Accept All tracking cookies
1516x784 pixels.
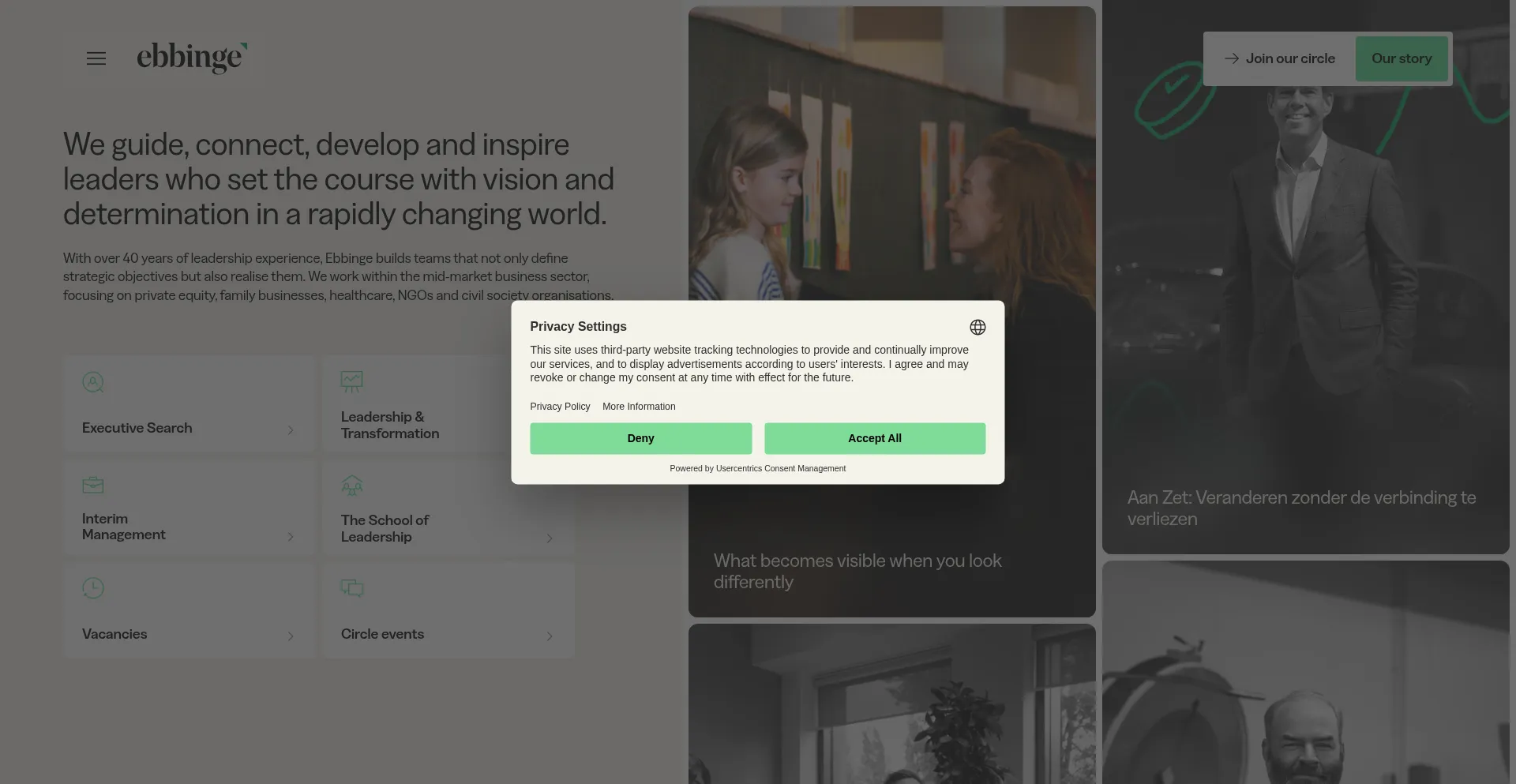click(875, 438)
